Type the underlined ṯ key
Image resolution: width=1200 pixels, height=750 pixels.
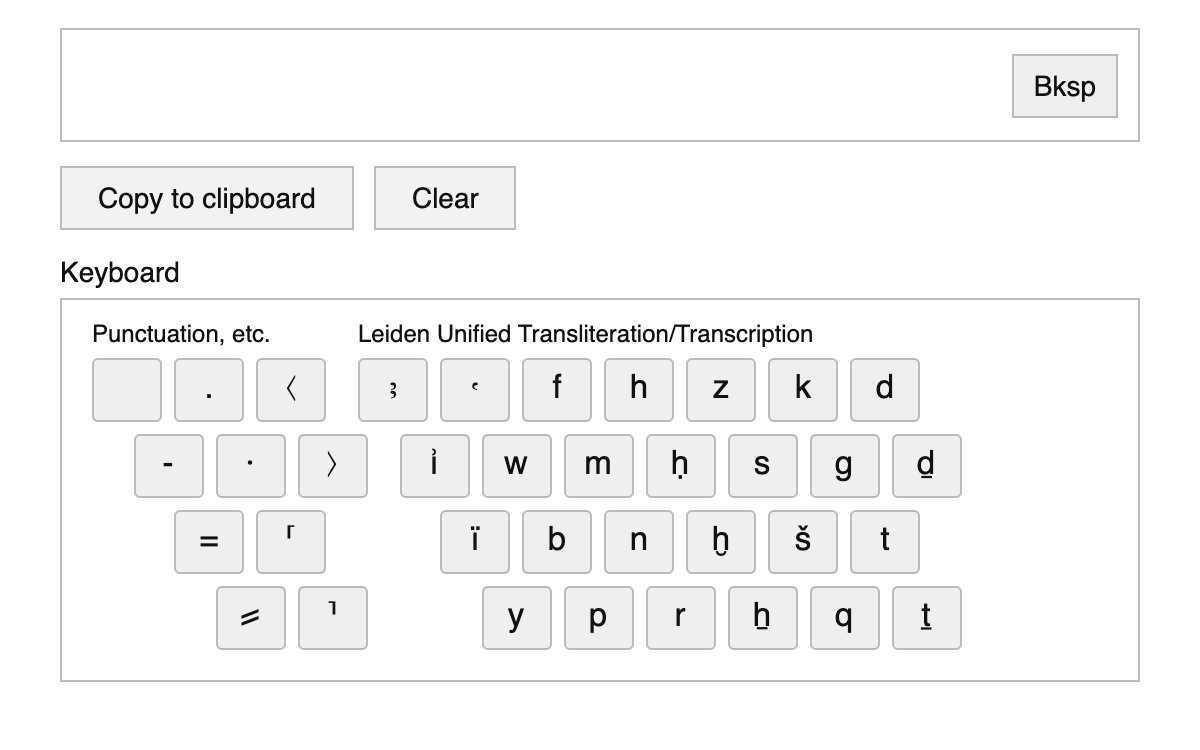pos(927,618)
